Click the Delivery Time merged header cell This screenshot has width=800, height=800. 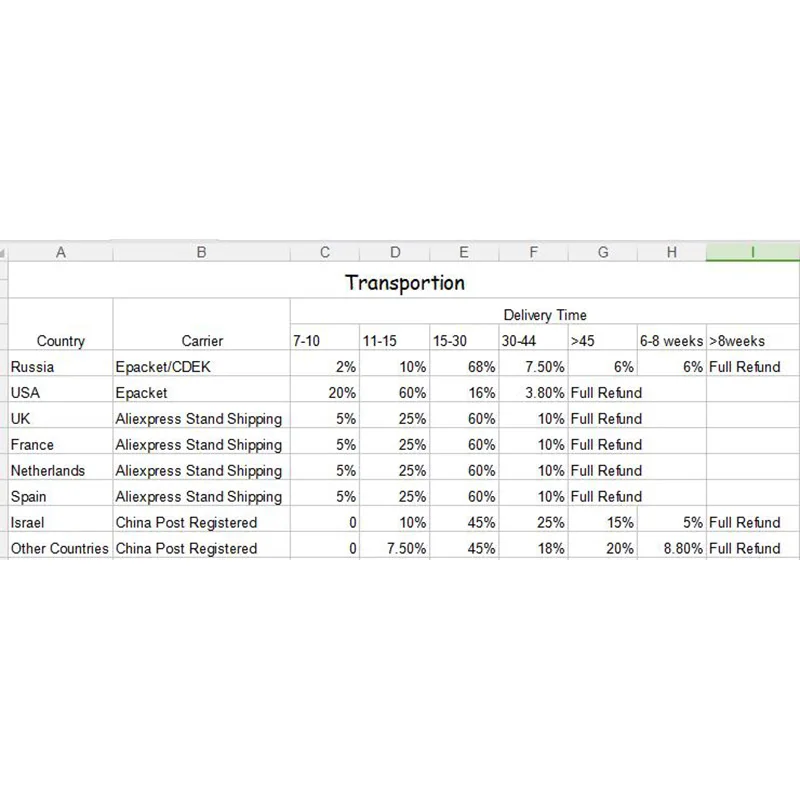[545, 315]
